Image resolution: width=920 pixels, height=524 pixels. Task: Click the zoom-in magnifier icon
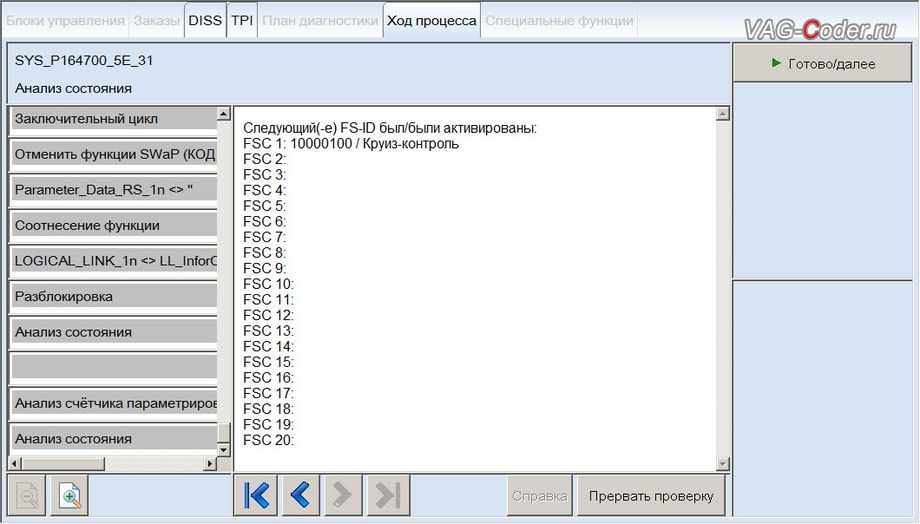click(70, 496)
